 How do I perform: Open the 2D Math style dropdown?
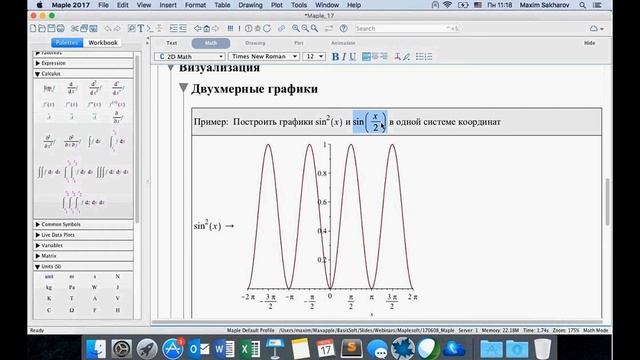[190, 56]
